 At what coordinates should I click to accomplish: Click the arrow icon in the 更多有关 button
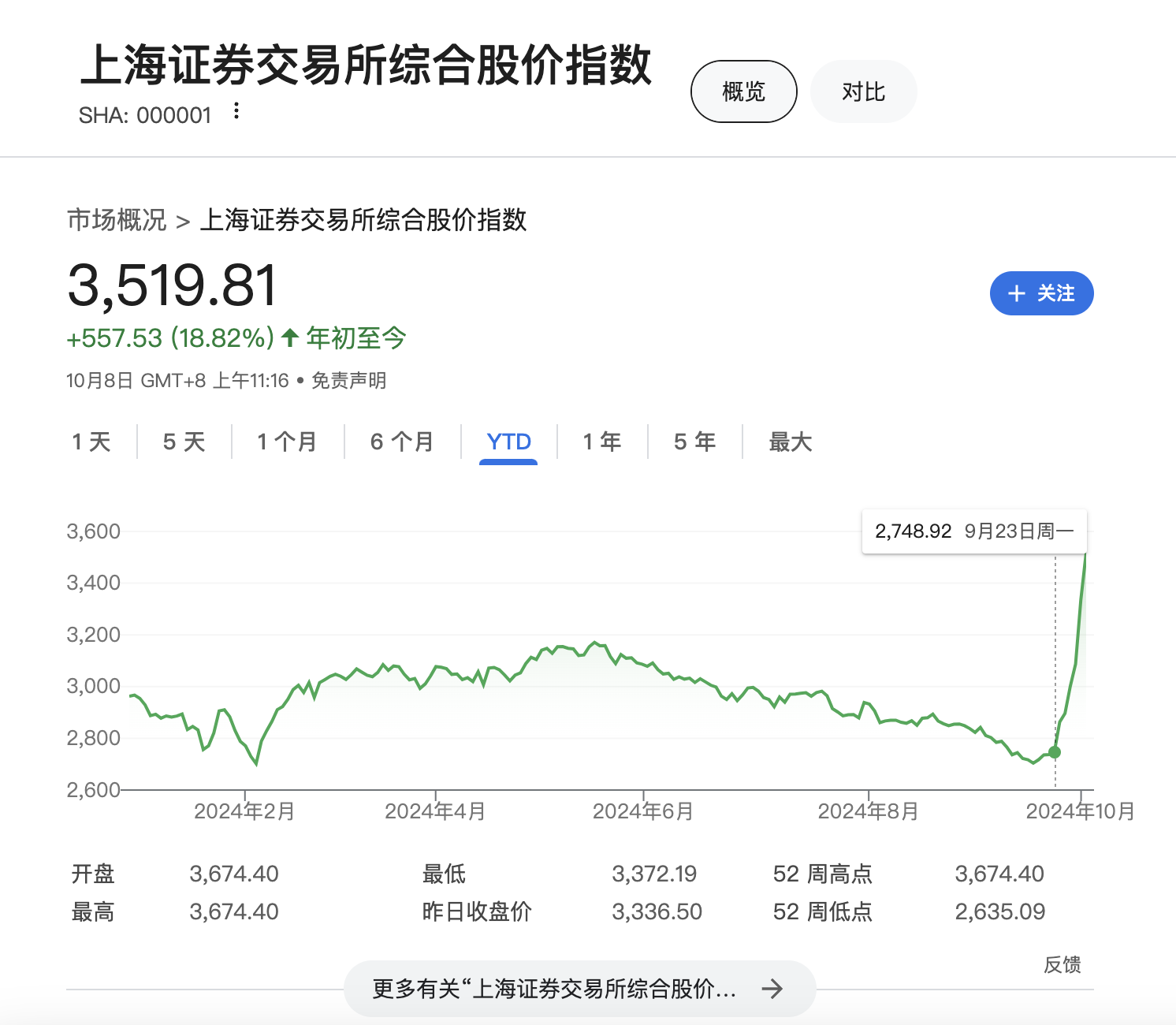point(772,989)
